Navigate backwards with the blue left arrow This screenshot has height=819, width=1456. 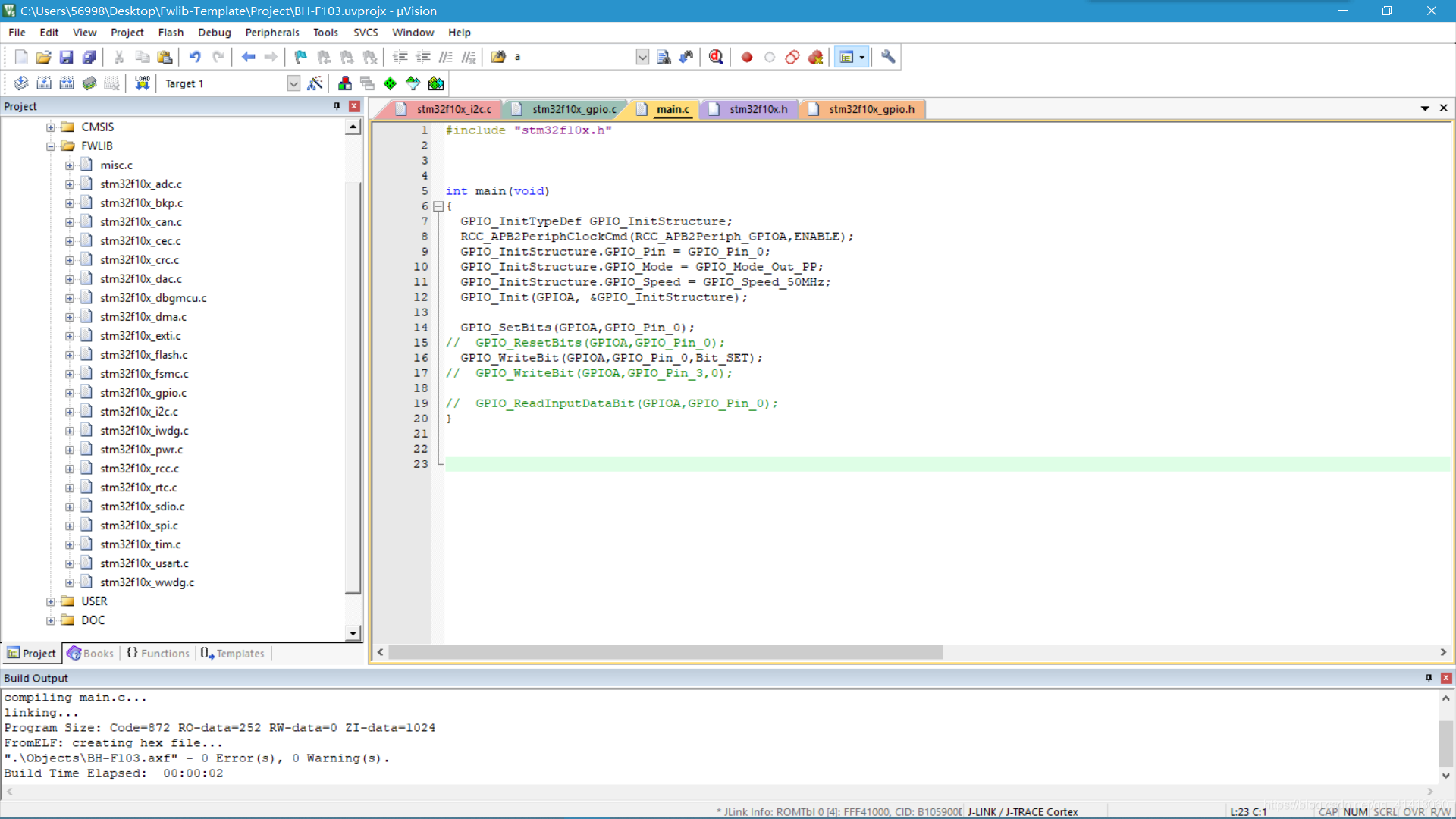tap(248, 57)
